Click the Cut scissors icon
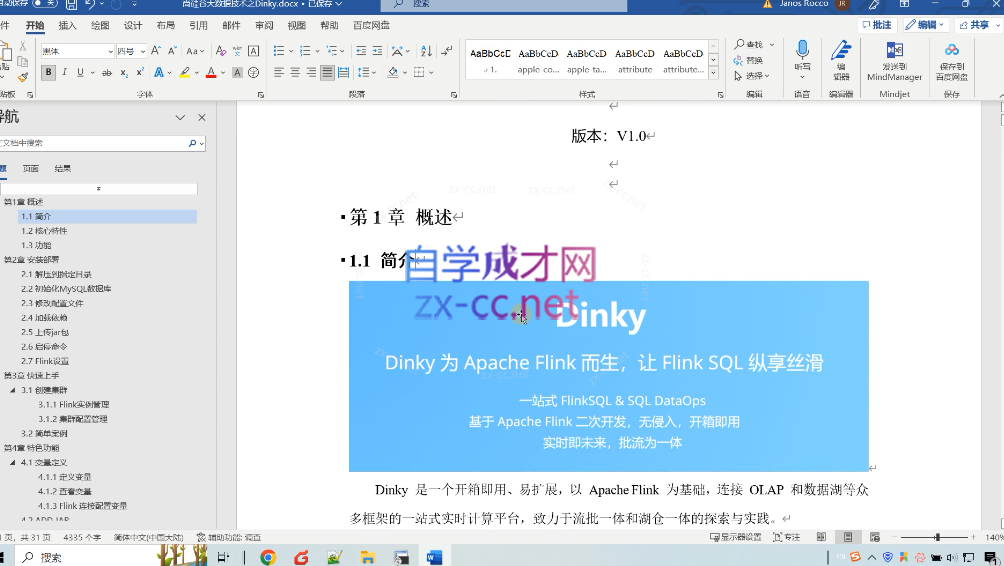The image size is (1004, 566). coord(23,46)
